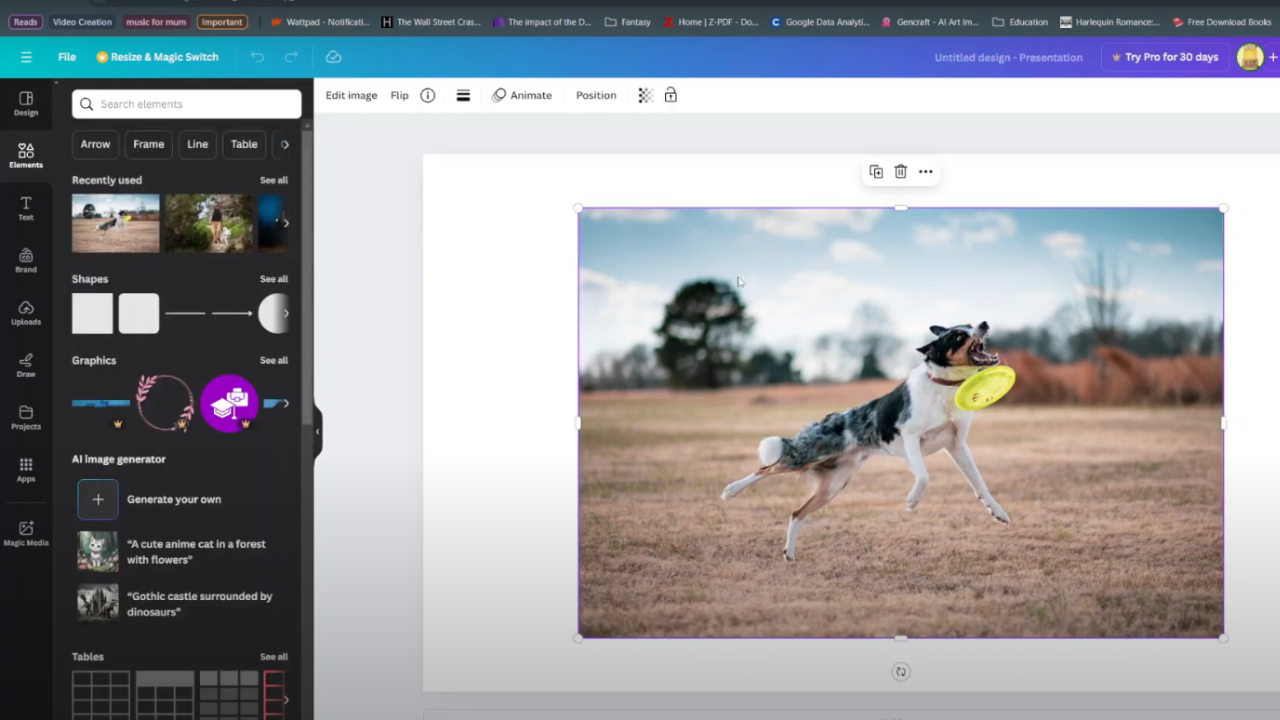The height and width of the screenshot is (720, 1280).
Task: Open more options ellipsis above image
Action: pyautogui.click(x=926, y=172)
